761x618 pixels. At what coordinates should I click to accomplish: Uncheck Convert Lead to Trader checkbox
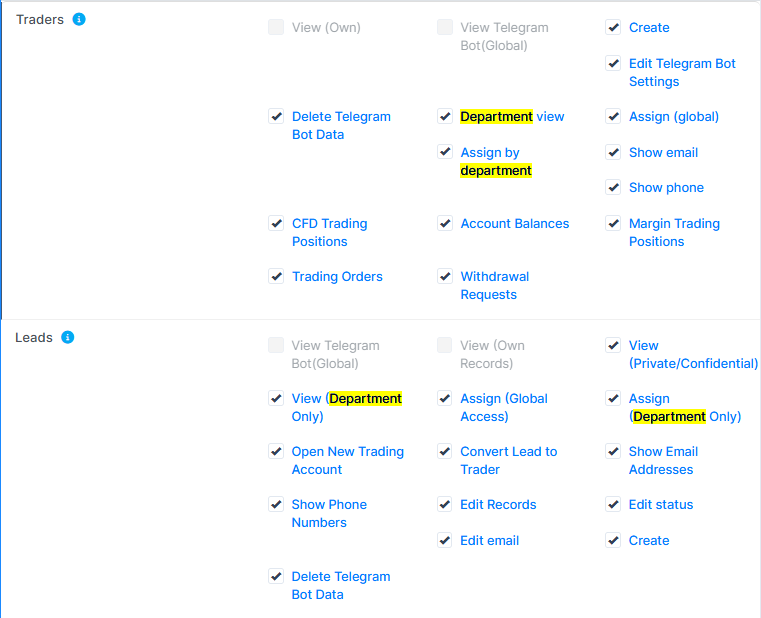(x=445, y=452)
